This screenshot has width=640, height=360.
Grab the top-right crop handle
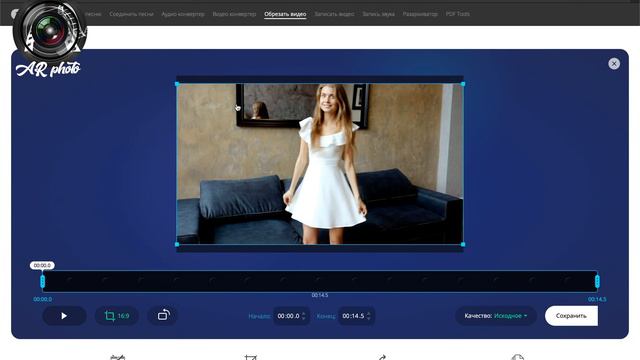point(463,84)
